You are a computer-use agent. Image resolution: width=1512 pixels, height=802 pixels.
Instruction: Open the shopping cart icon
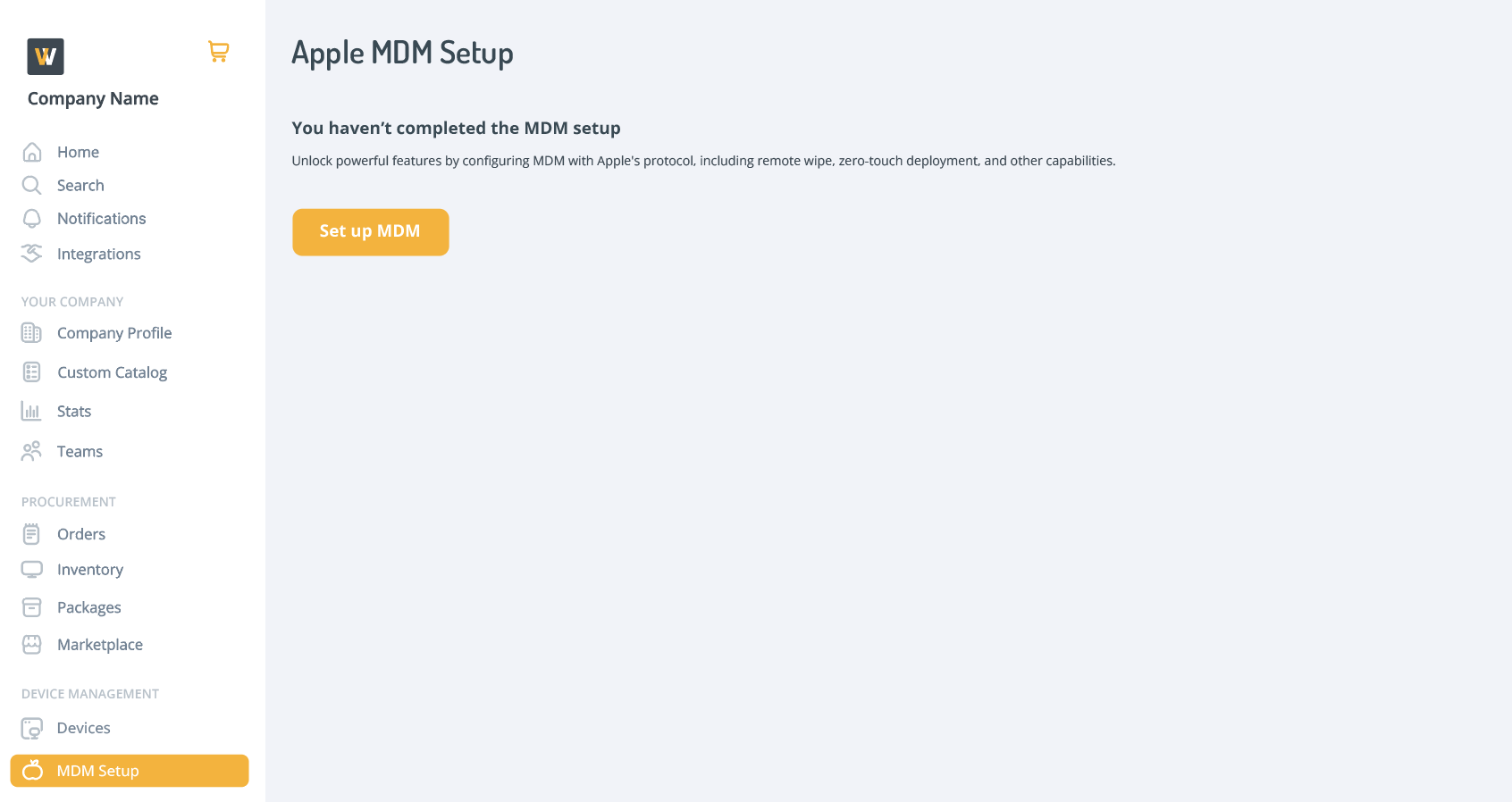click(218, 52)
